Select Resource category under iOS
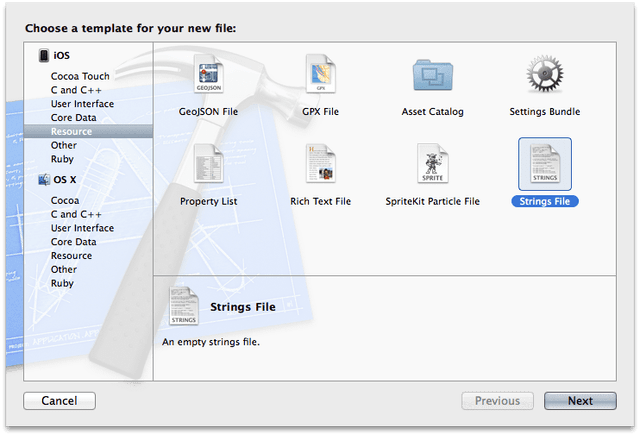The height and width of the screenshot is (436, 640). 71,131
